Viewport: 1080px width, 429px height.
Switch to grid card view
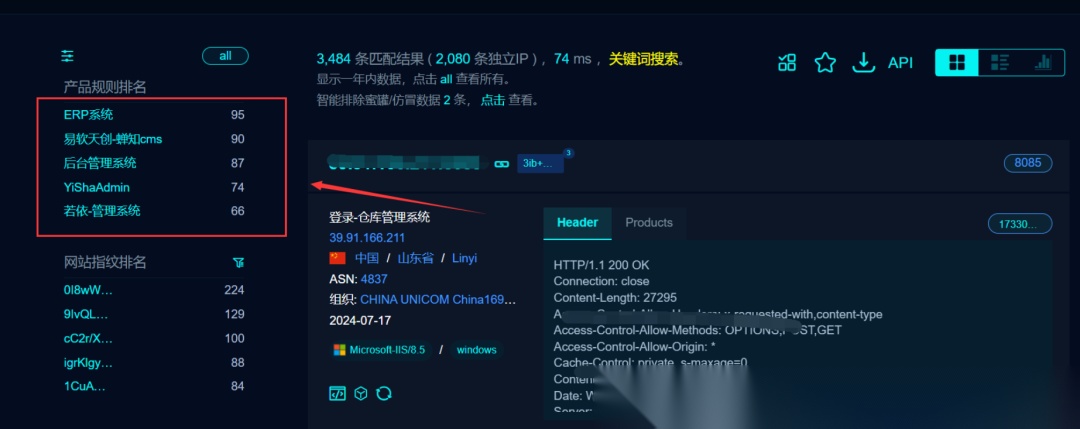957,63
